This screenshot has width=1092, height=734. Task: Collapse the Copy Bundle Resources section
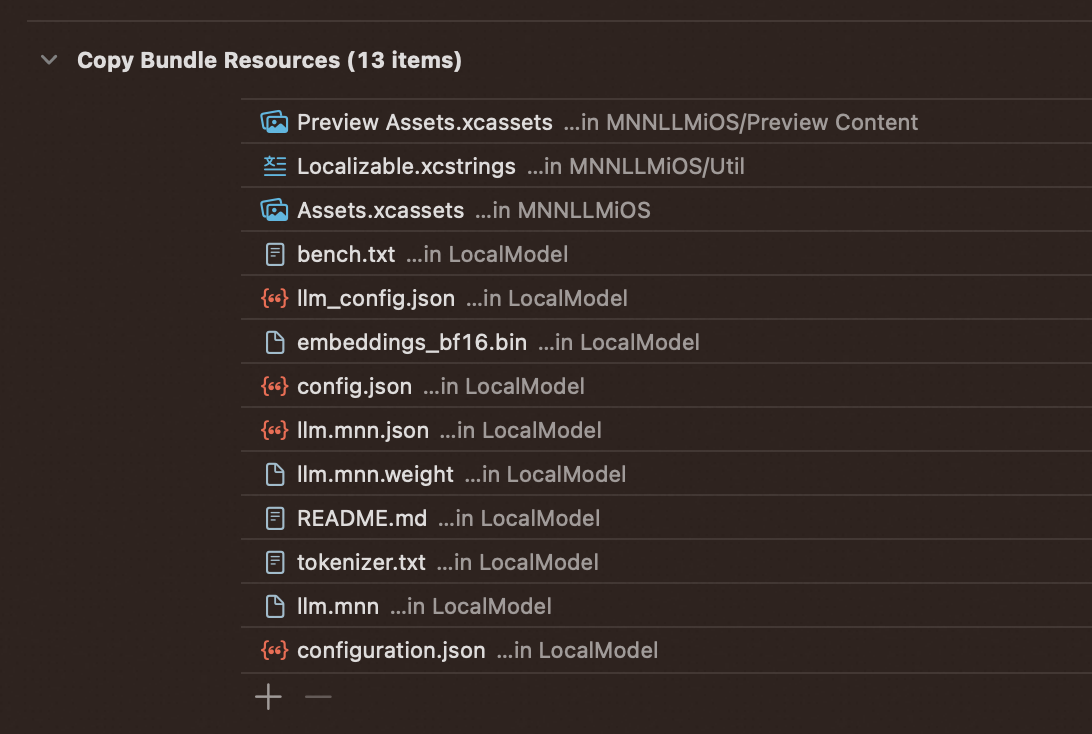point(49,60)
